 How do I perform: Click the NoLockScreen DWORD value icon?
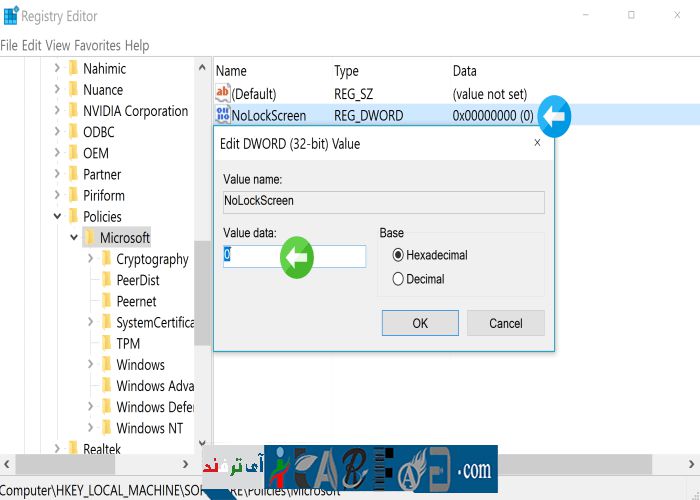point(223,116)
